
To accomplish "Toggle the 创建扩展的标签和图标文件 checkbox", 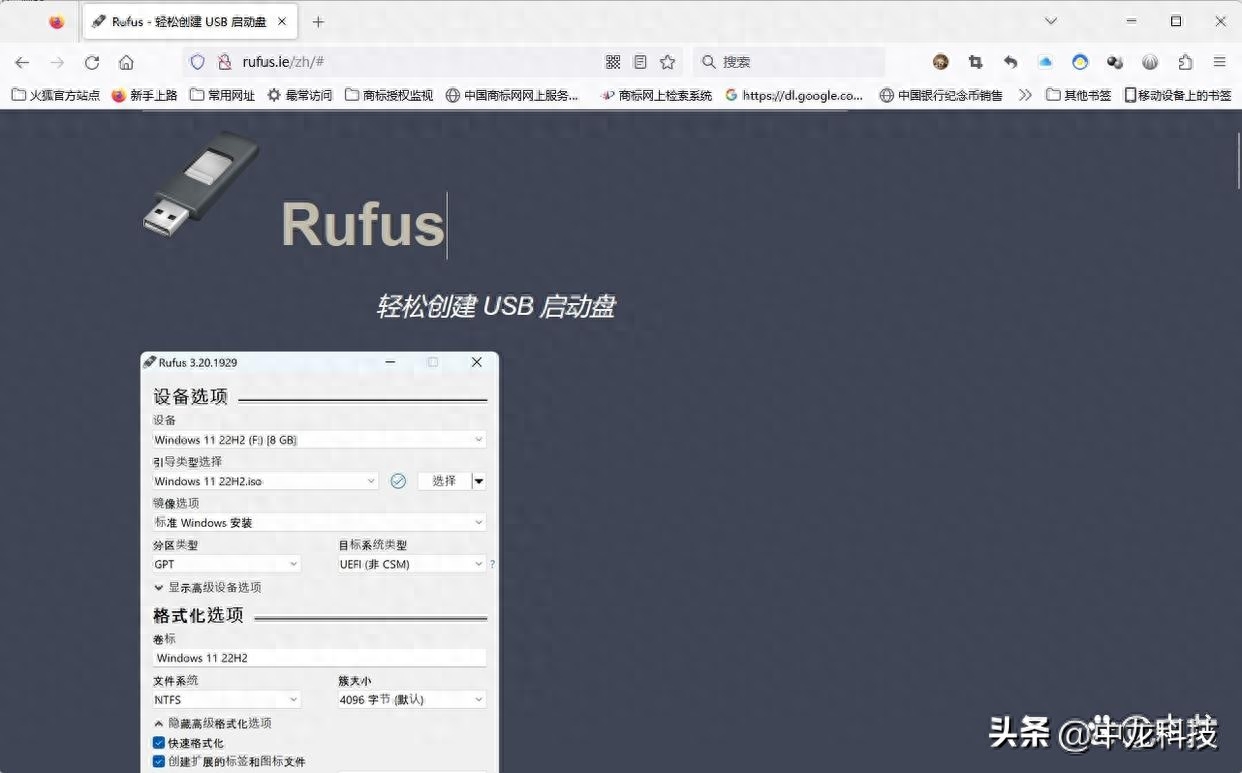I will click(x=158, y=761).
